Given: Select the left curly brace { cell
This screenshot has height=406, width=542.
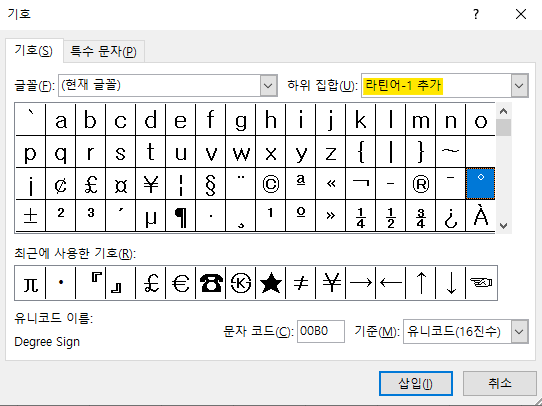Looking at the screenshot, I should click(361, 152).
